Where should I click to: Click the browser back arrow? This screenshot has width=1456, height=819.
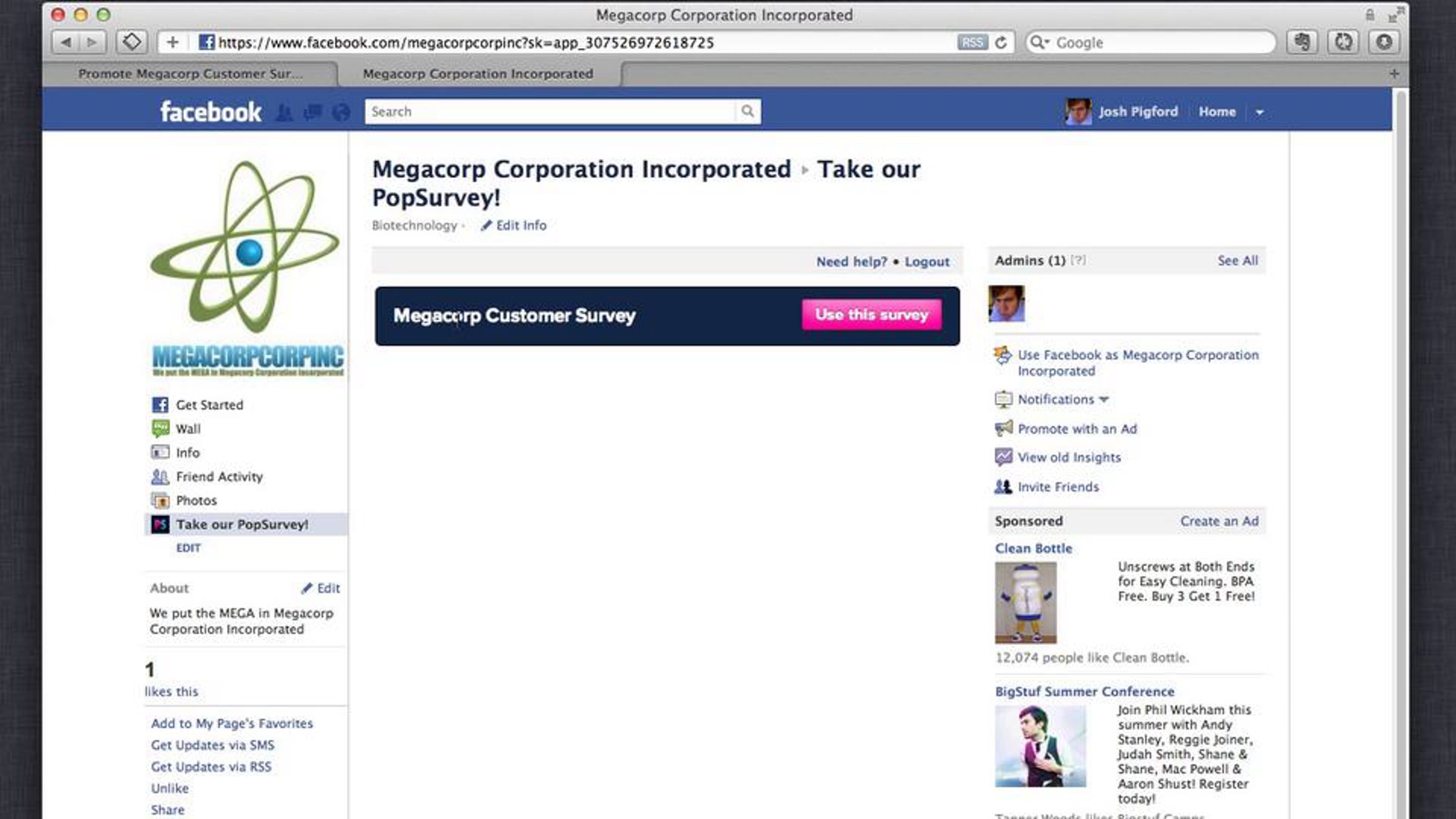click(x=66, y=42)
